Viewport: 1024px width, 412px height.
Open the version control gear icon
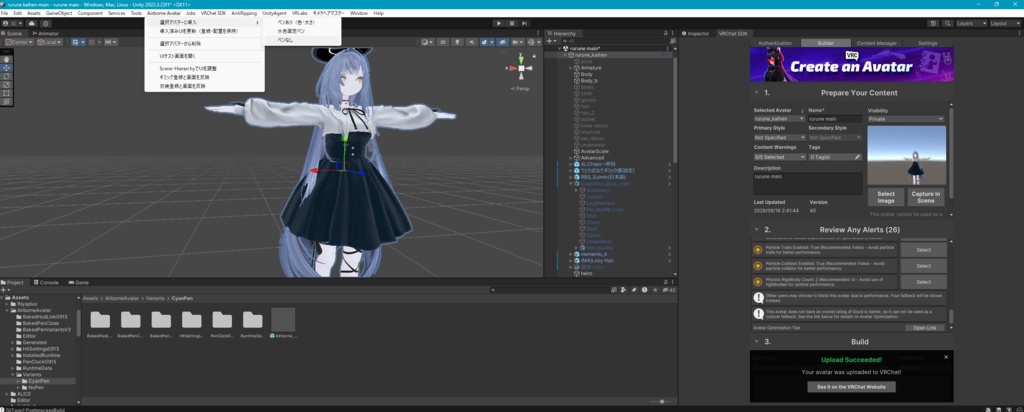click(x=45, y=24)
